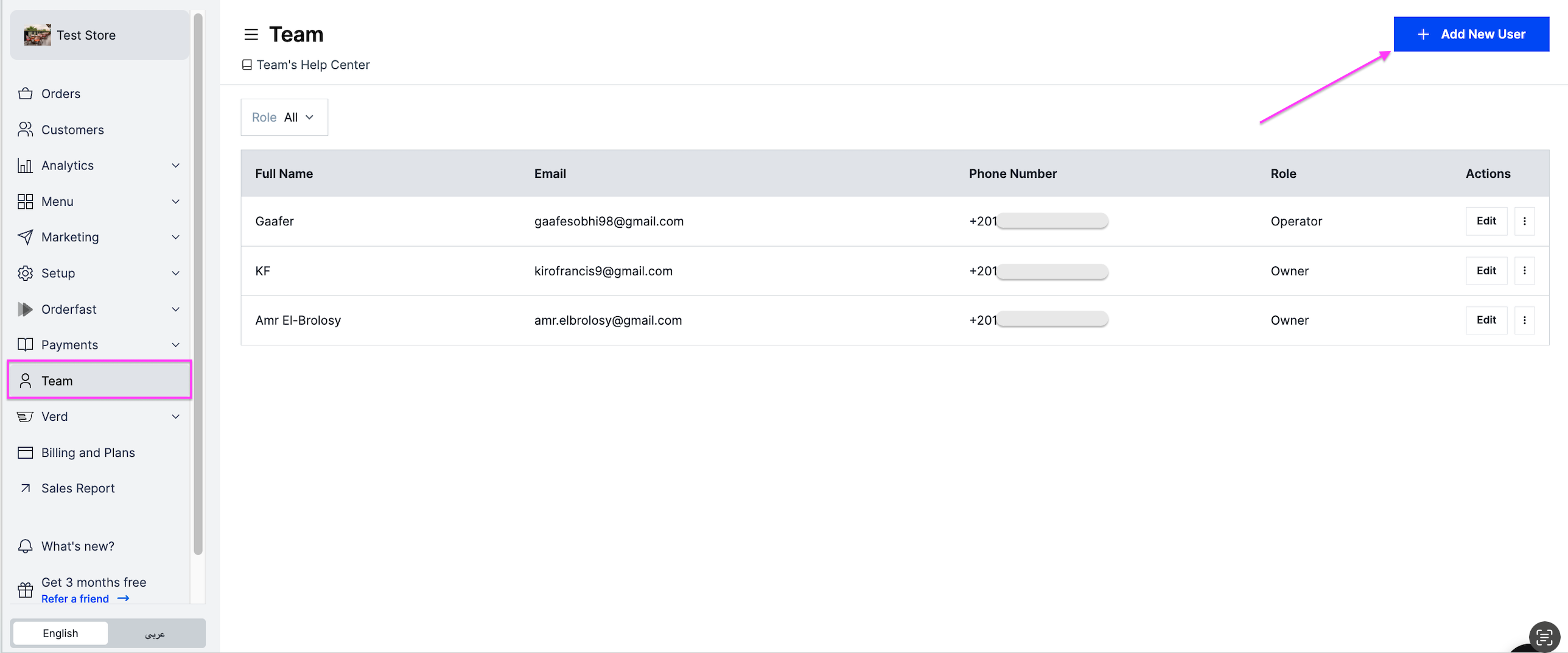Viewport: 1568px width, 653px height.
Task: Click the Email column header
Action: coord(550,174)
